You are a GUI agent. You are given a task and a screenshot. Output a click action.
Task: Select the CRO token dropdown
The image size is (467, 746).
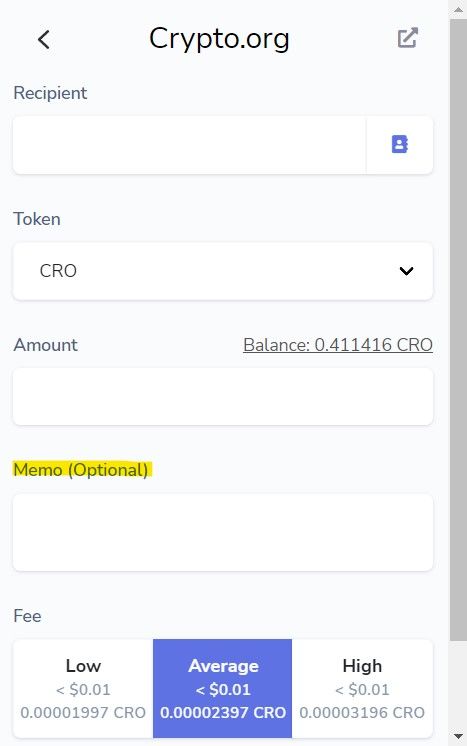click(223, 271)
